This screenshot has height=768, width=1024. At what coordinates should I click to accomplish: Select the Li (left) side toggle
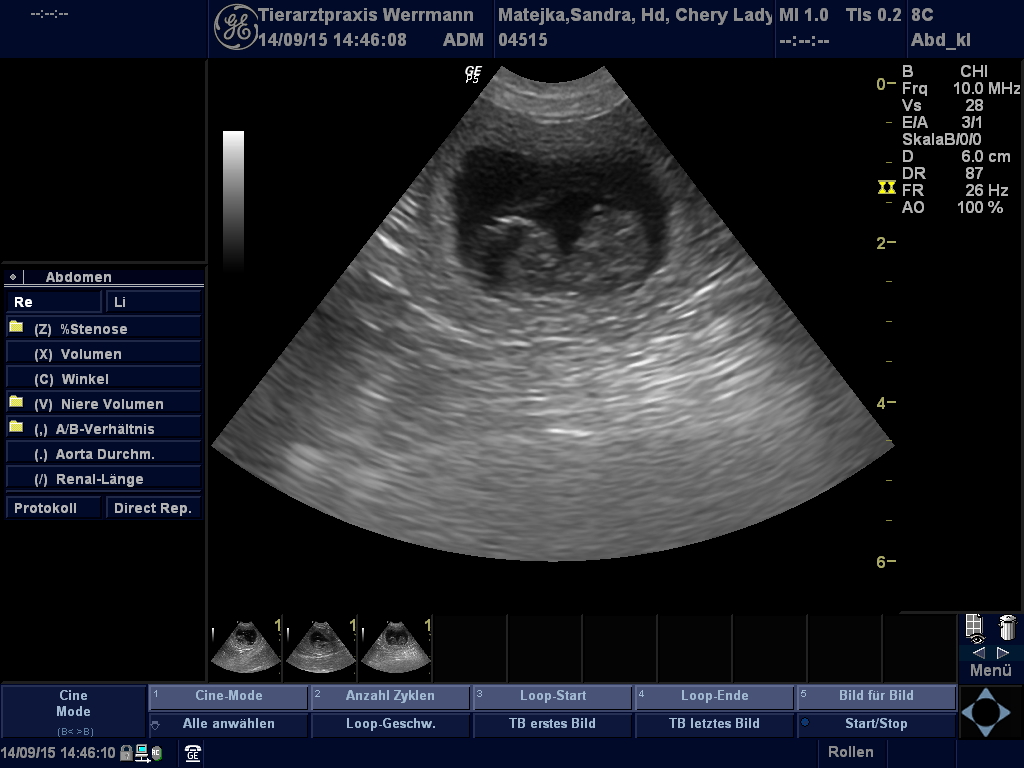[153, 302]
